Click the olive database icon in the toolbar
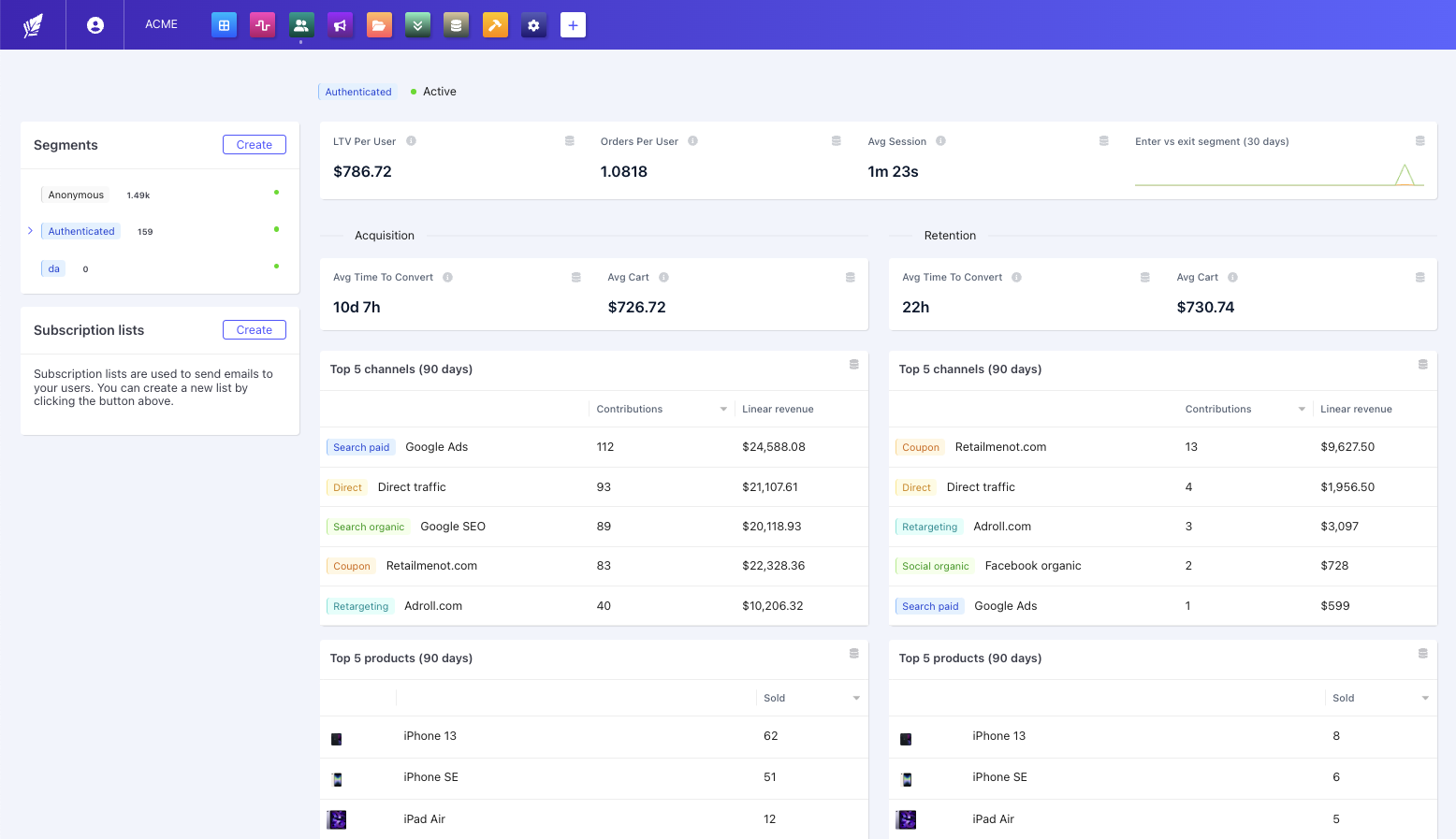Image resolution: width=1456 pixels, height=839 pixels. coord(456,24)
